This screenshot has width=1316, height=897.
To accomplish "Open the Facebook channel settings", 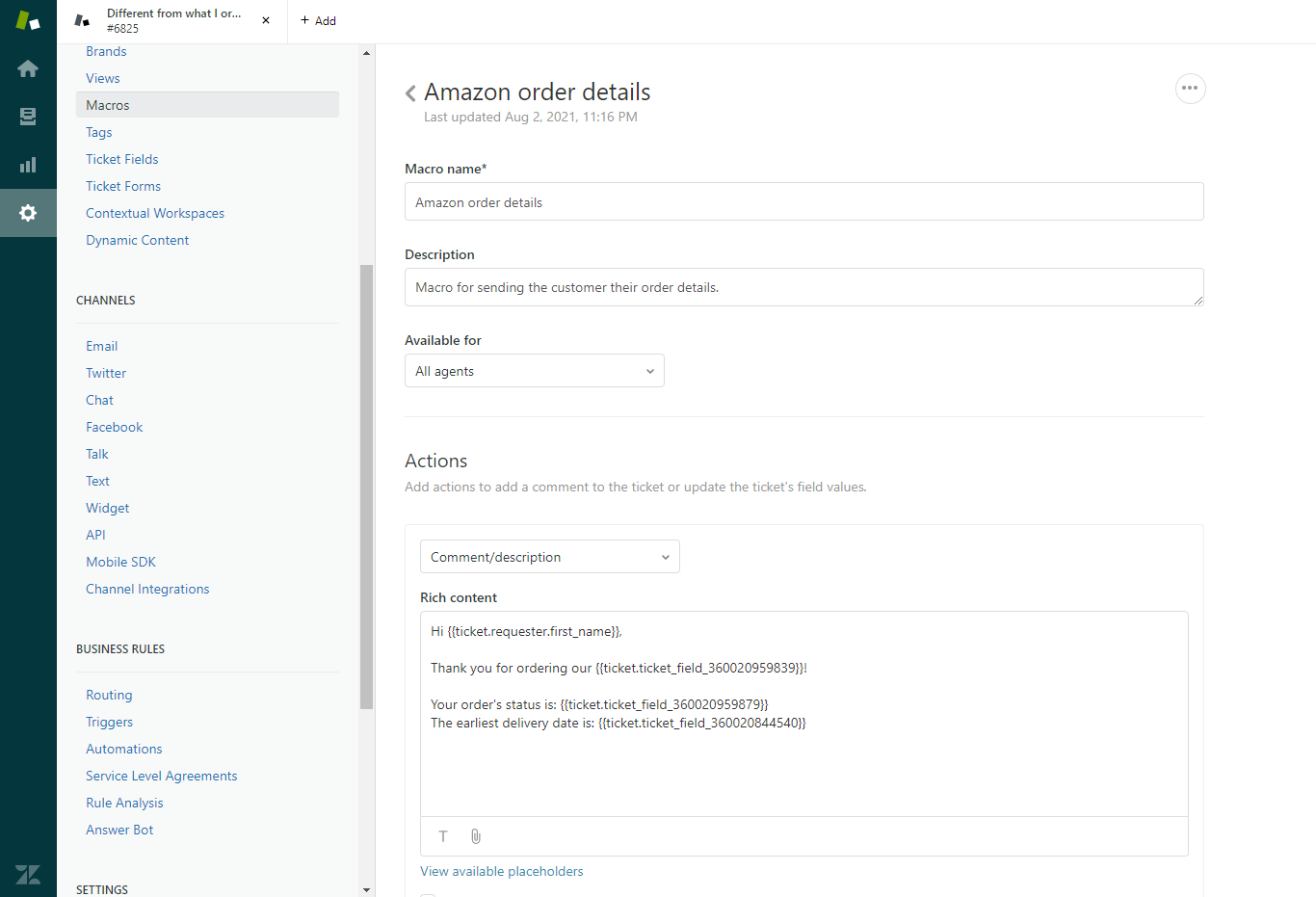I will pyautogui.click(x=115, y=427).
